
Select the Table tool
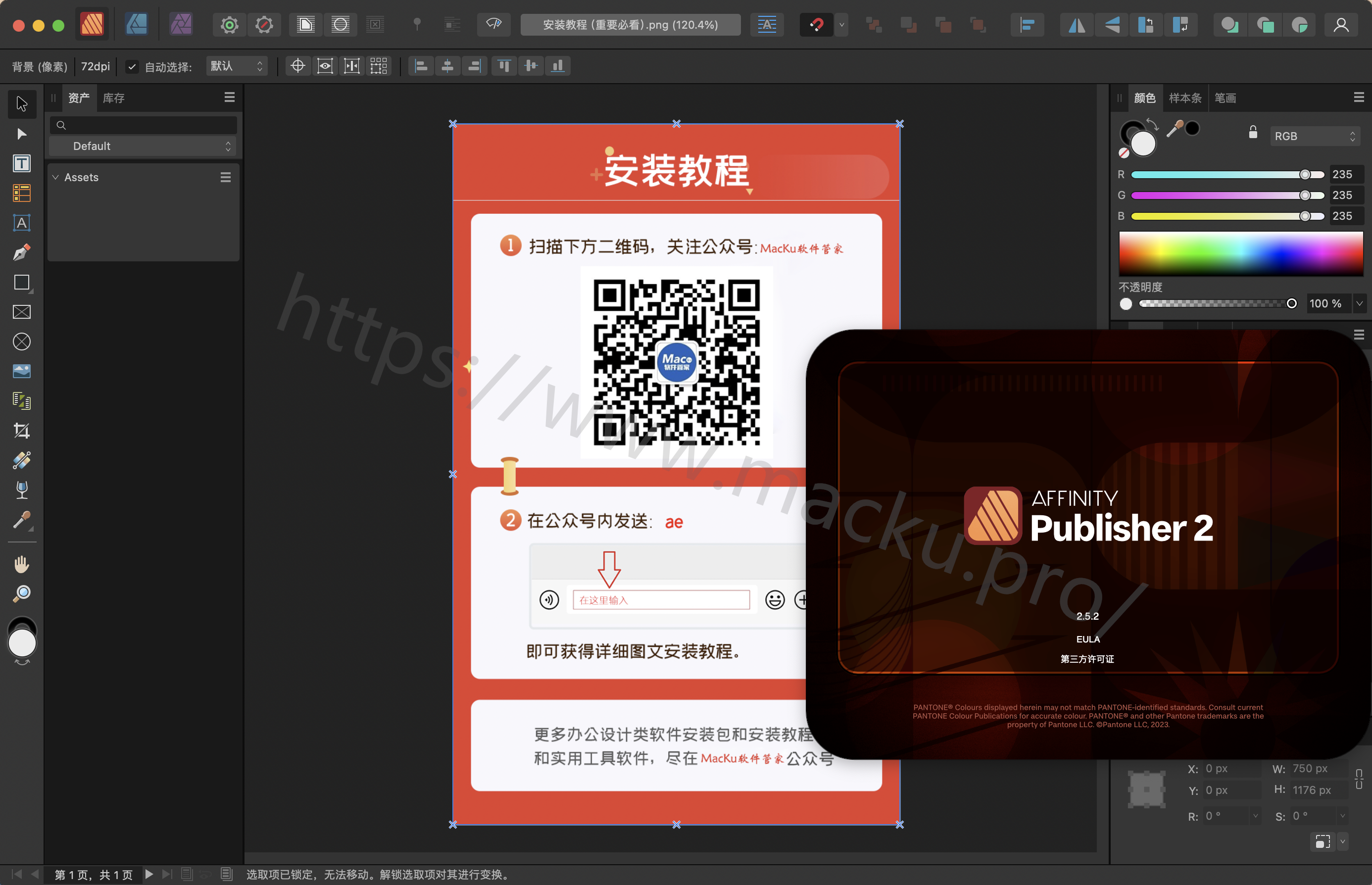pyautogui.click(x=22, y=193)
